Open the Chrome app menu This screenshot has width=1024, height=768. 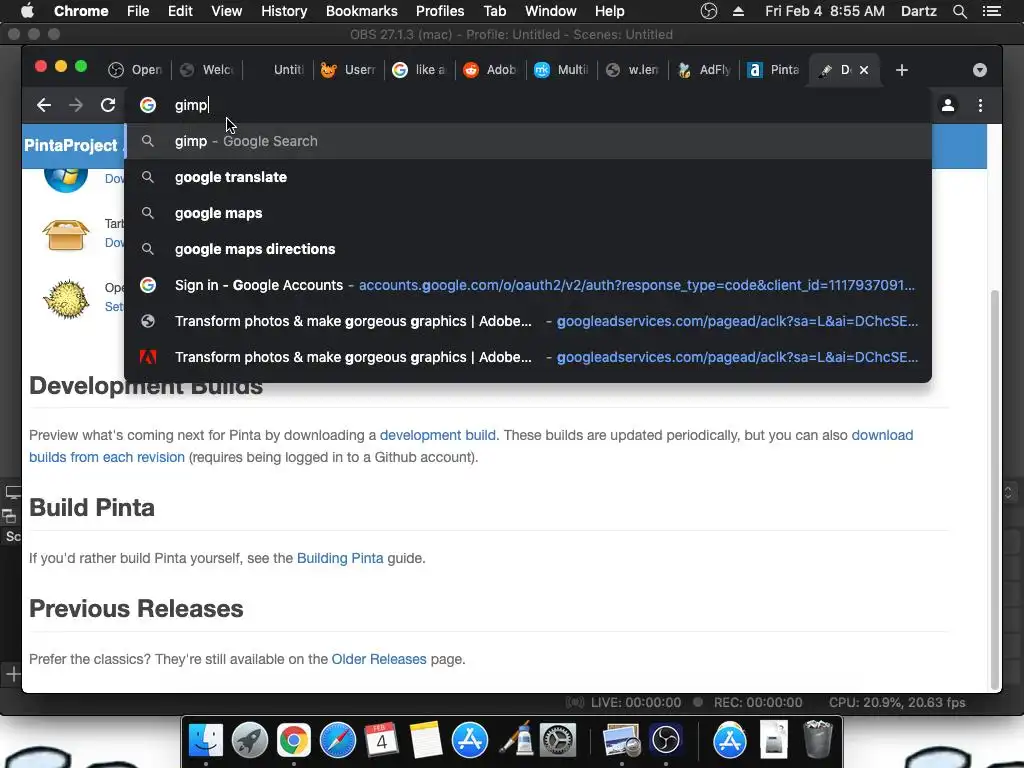click(x=81, y=11)
